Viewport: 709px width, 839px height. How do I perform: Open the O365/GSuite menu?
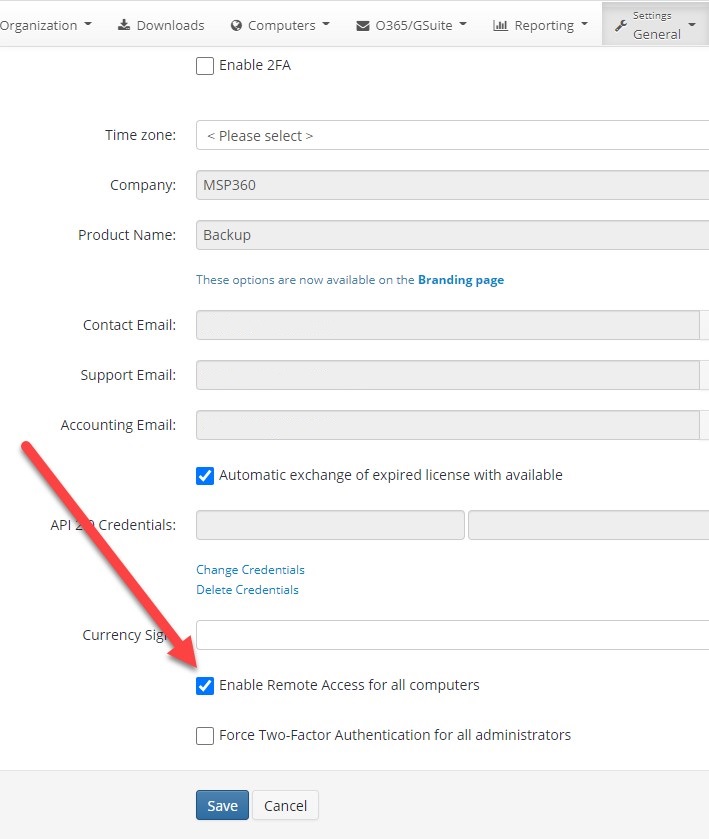pyautogui.click(x=411, y=25)
